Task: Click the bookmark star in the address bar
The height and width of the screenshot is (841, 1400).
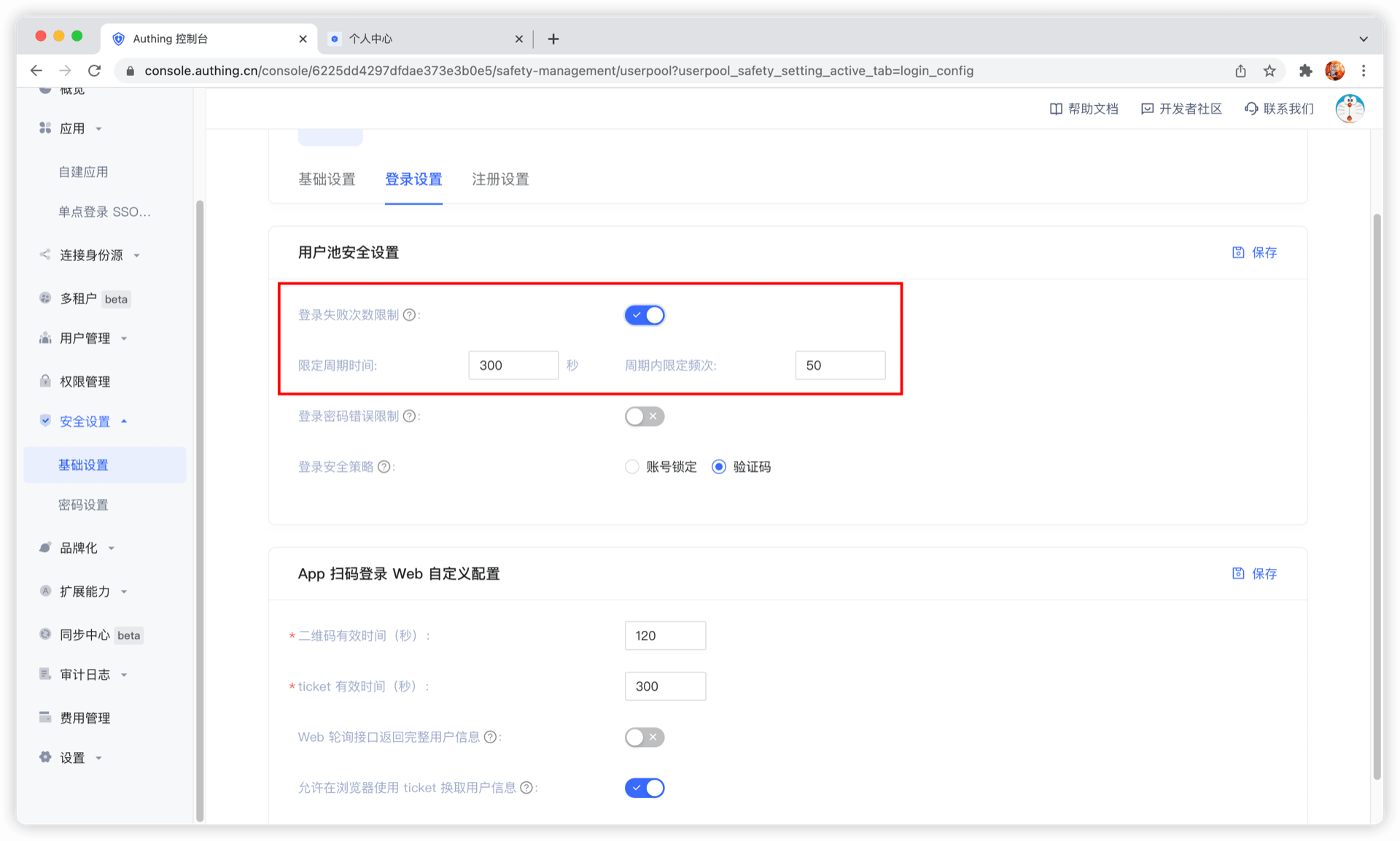Action: click(x=1269, y=71)
